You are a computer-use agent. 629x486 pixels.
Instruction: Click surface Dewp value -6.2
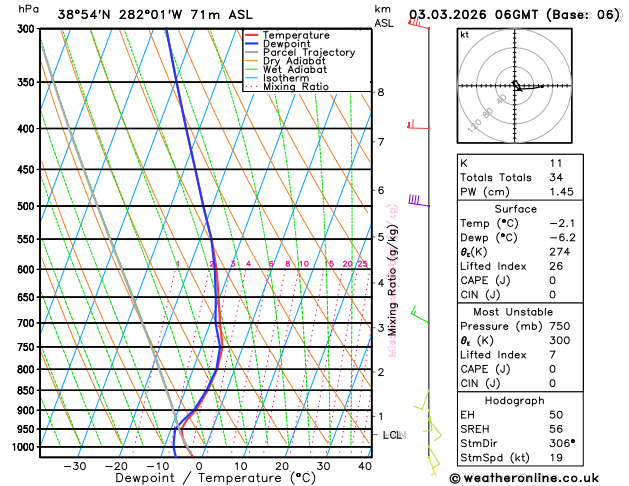(x=562, y=237)
